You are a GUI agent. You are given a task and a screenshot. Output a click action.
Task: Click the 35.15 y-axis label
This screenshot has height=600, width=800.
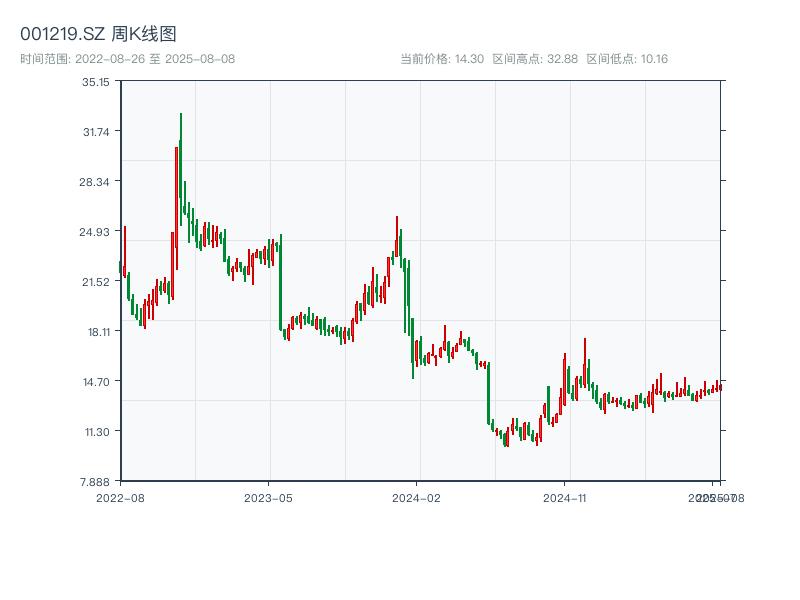pos(96,82)
